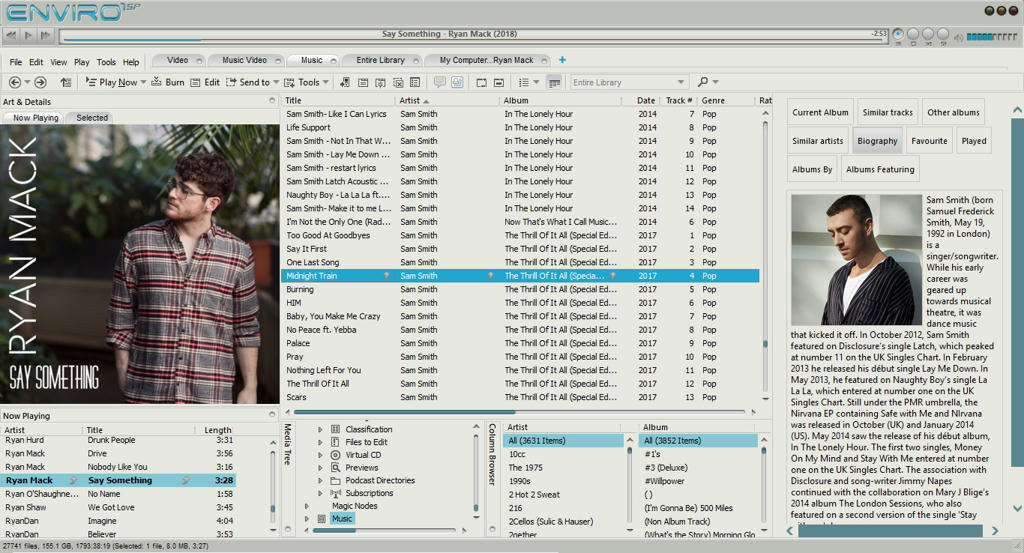The height and width of the screenshot is (553, 1024).
Task: Click the Similar tracks button
Action: tap(888, 112)
